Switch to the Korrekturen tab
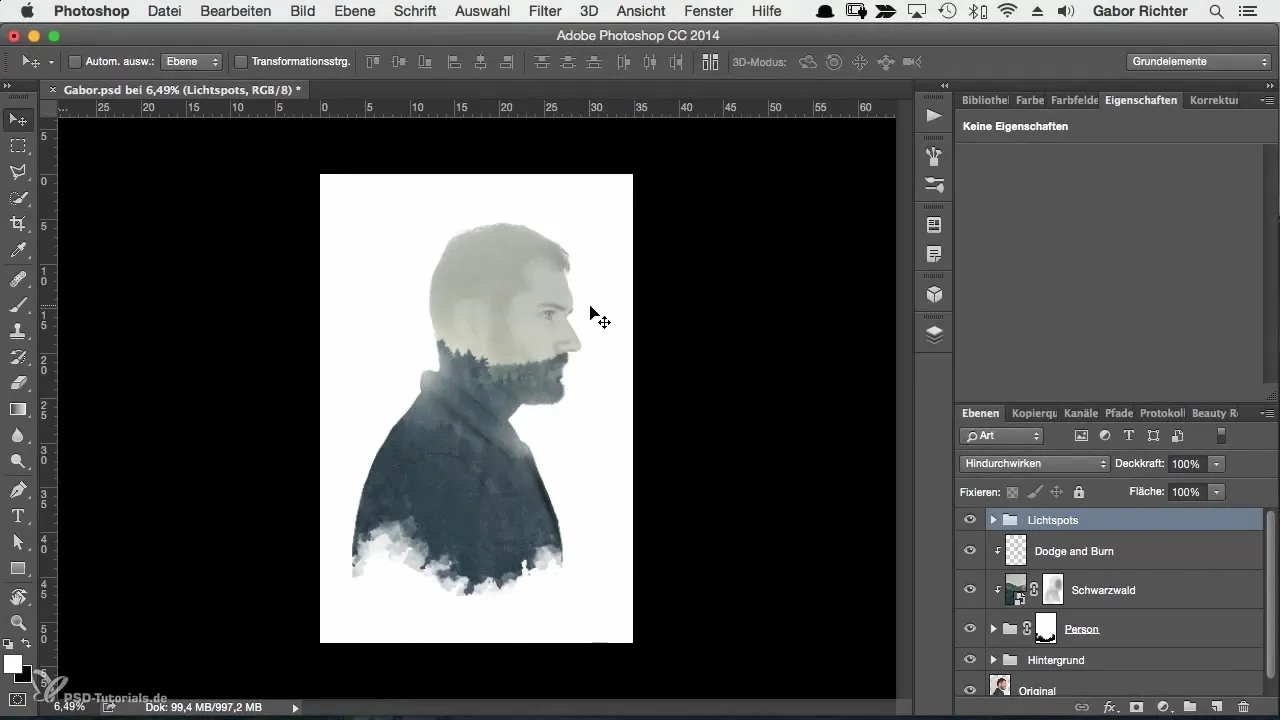The width and height of the screenshot is (1280, 720). [x=1214, y=100]
